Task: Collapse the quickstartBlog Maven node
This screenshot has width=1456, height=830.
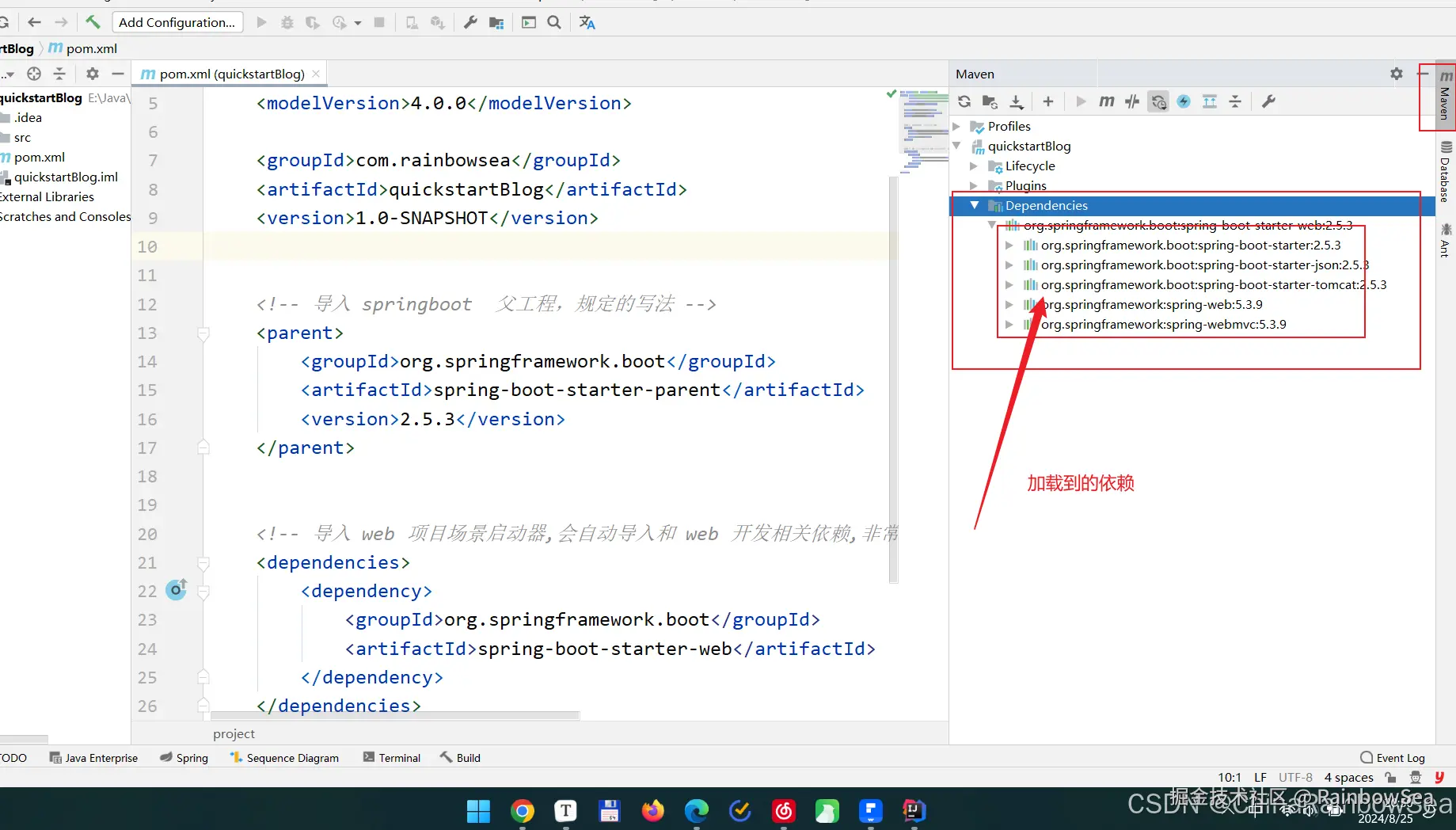Action: coord(956,146)
